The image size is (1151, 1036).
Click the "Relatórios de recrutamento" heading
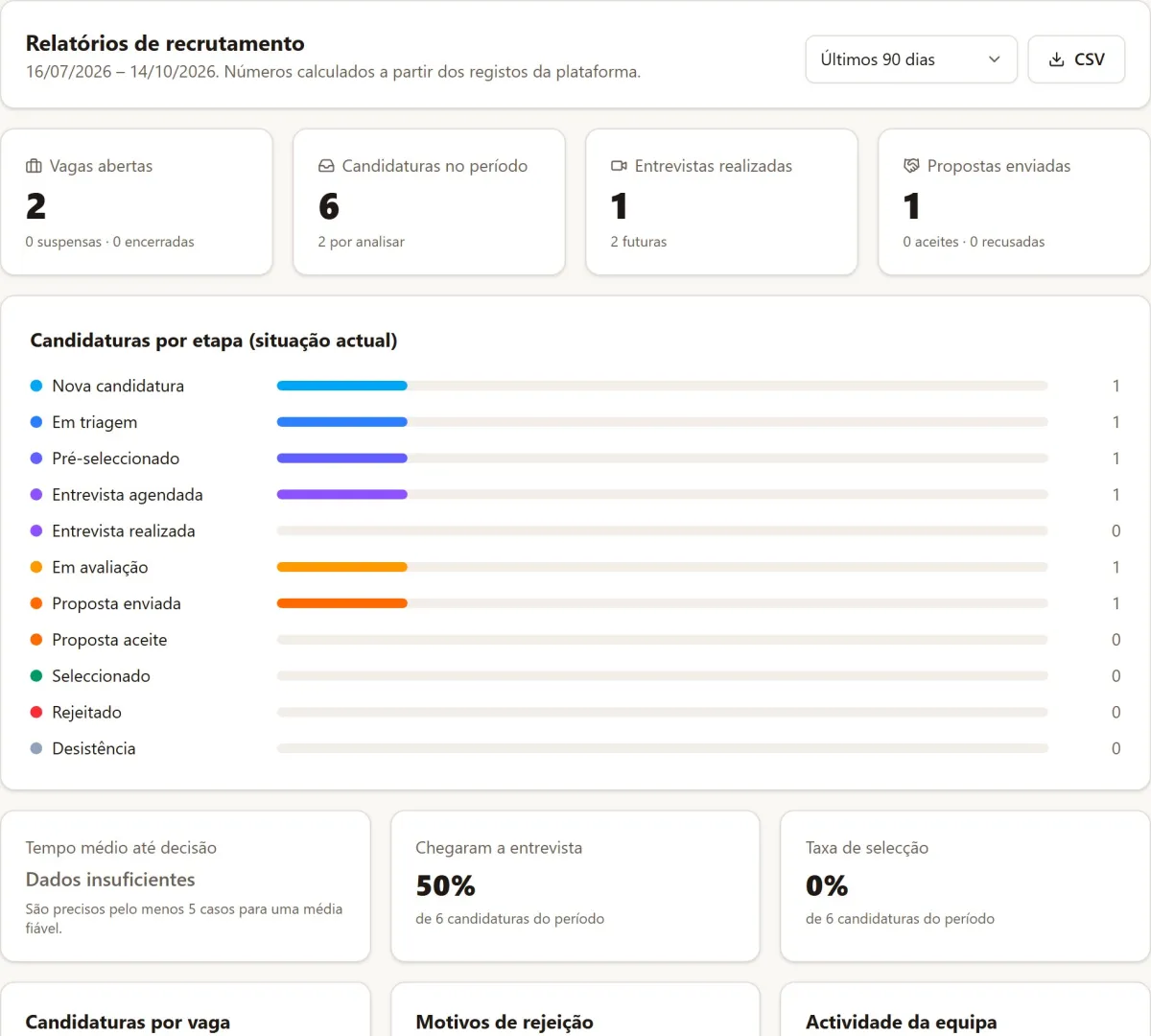click(165, 43)
